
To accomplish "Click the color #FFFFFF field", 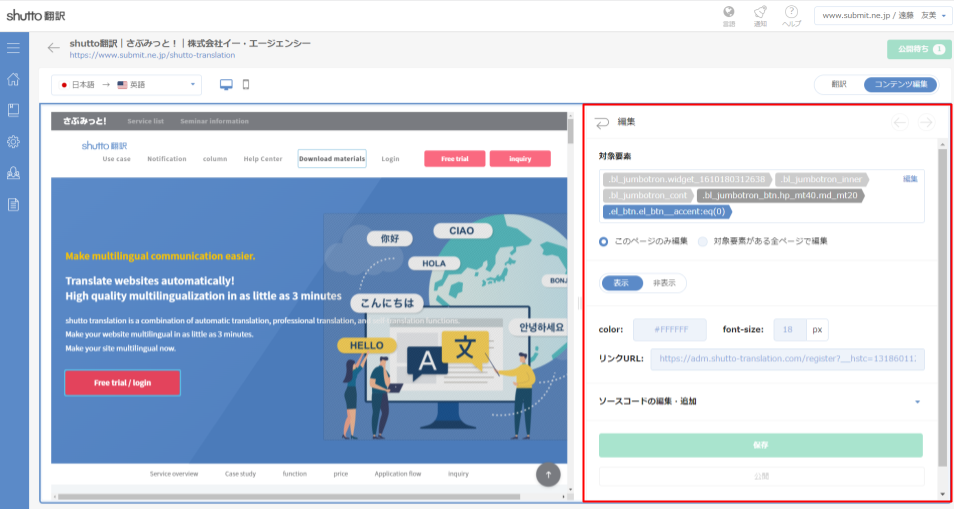I will pyautogui.click(x=670, y=330).
